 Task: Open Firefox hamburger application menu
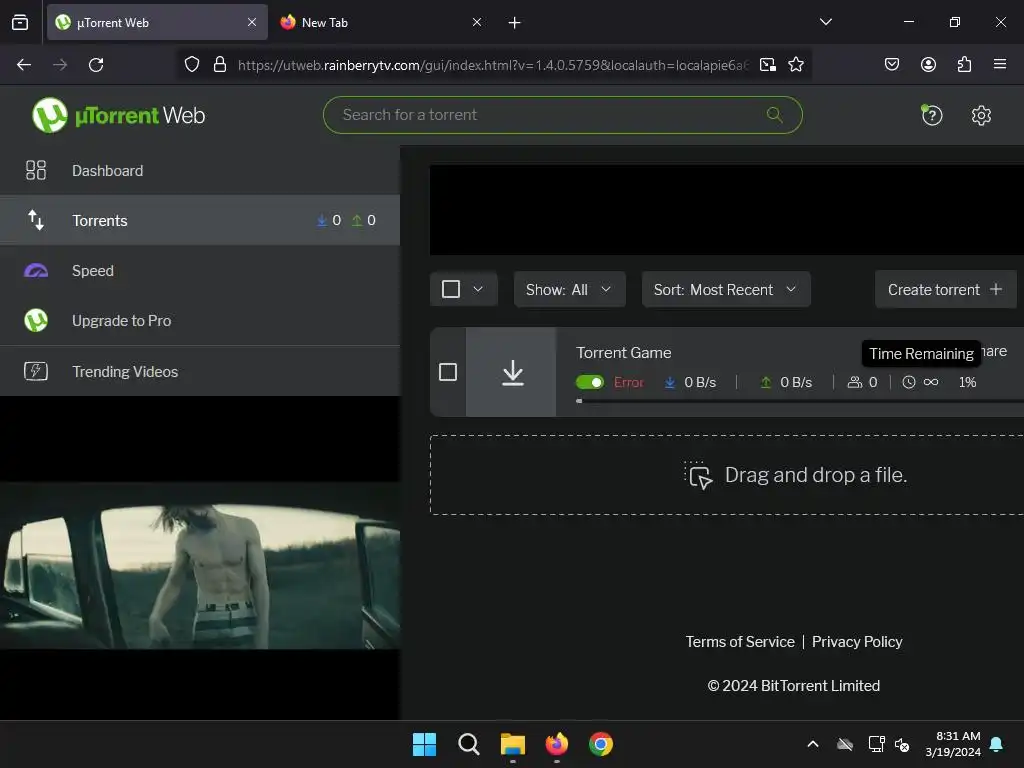click(x=1000, y=64)
